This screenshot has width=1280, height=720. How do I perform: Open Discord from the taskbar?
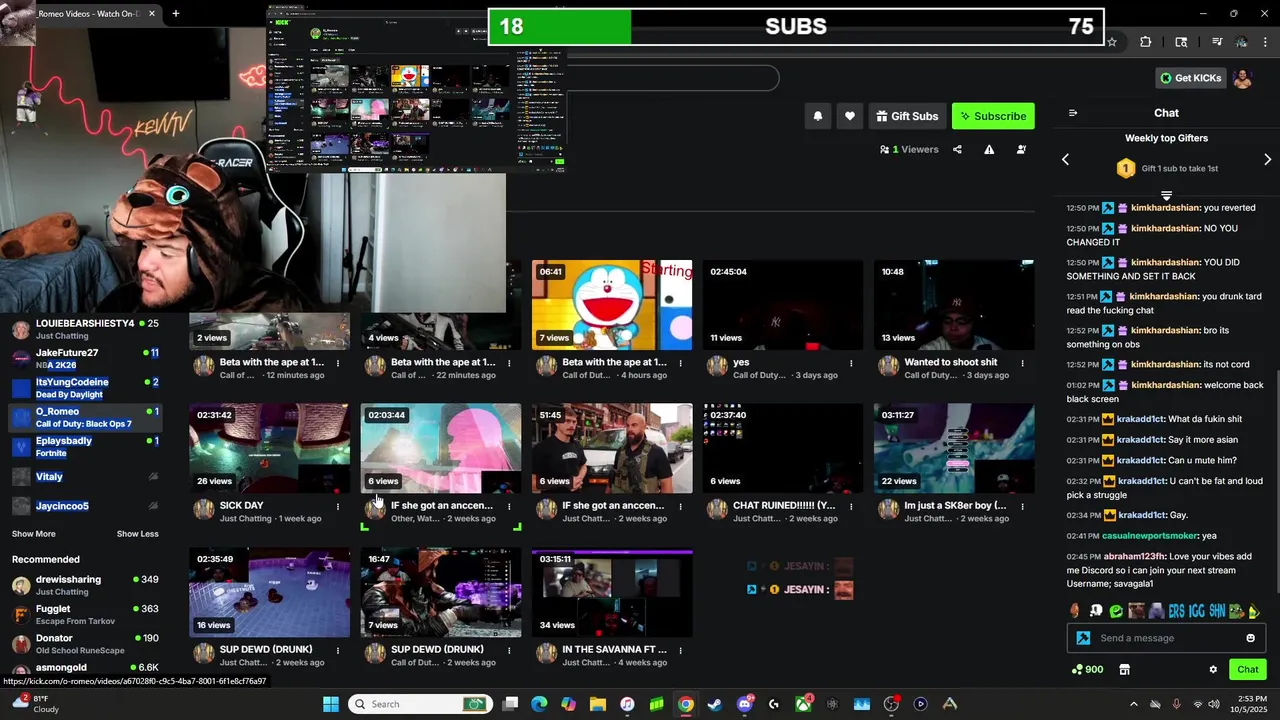[x=744, y=704]
